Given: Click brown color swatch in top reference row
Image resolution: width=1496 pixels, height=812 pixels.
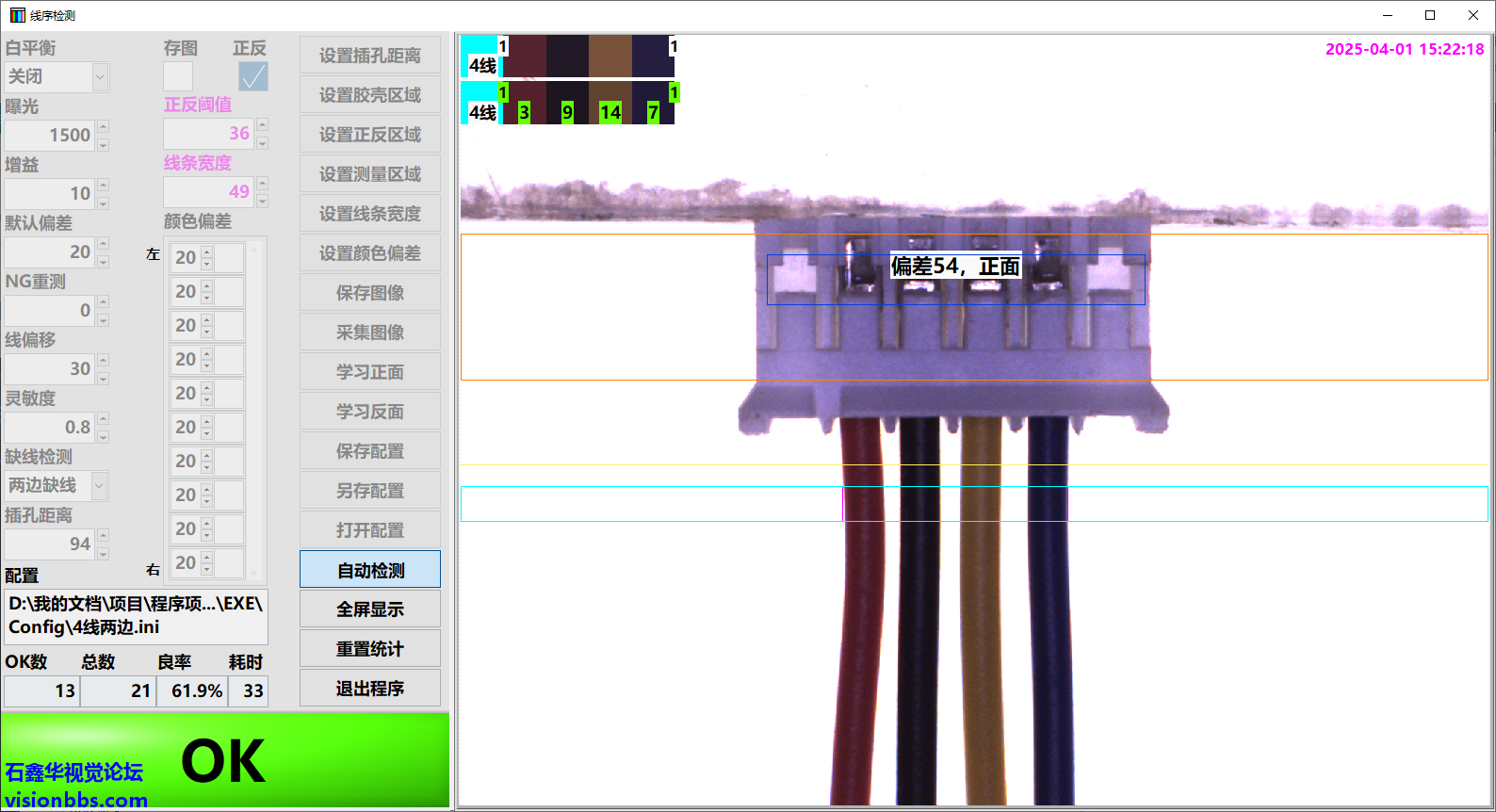Looking at the screenshot, I should pos(610,56).
